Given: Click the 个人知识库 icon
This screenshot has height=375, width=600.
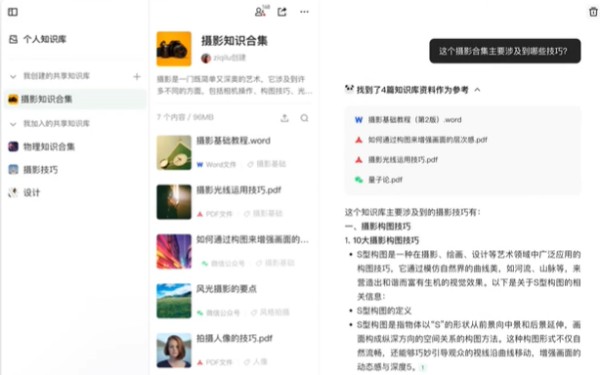Looking at the screenshot, I should click(13, 39).
